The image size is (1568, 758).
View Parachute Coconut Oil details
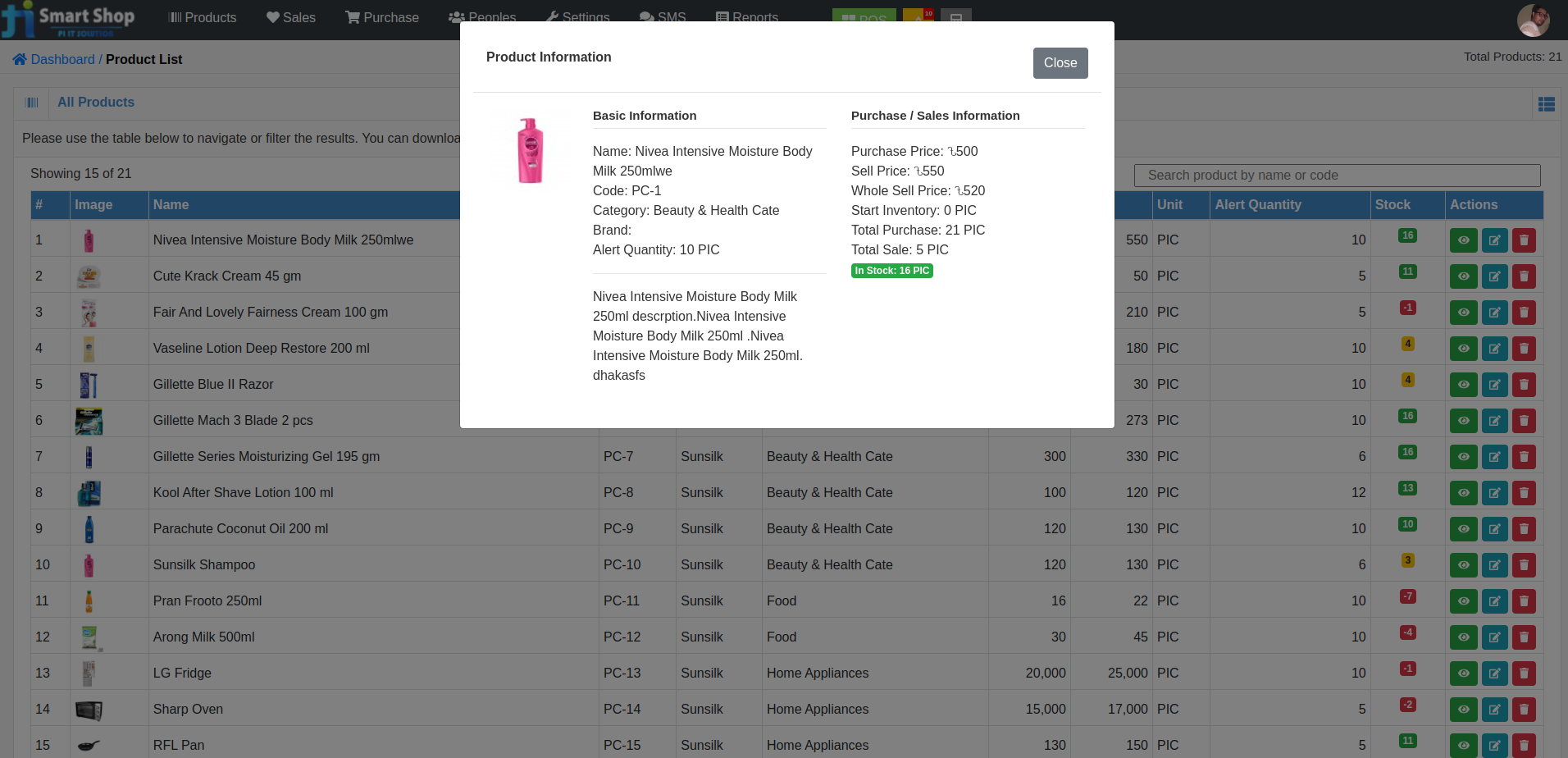(1463, 528)
